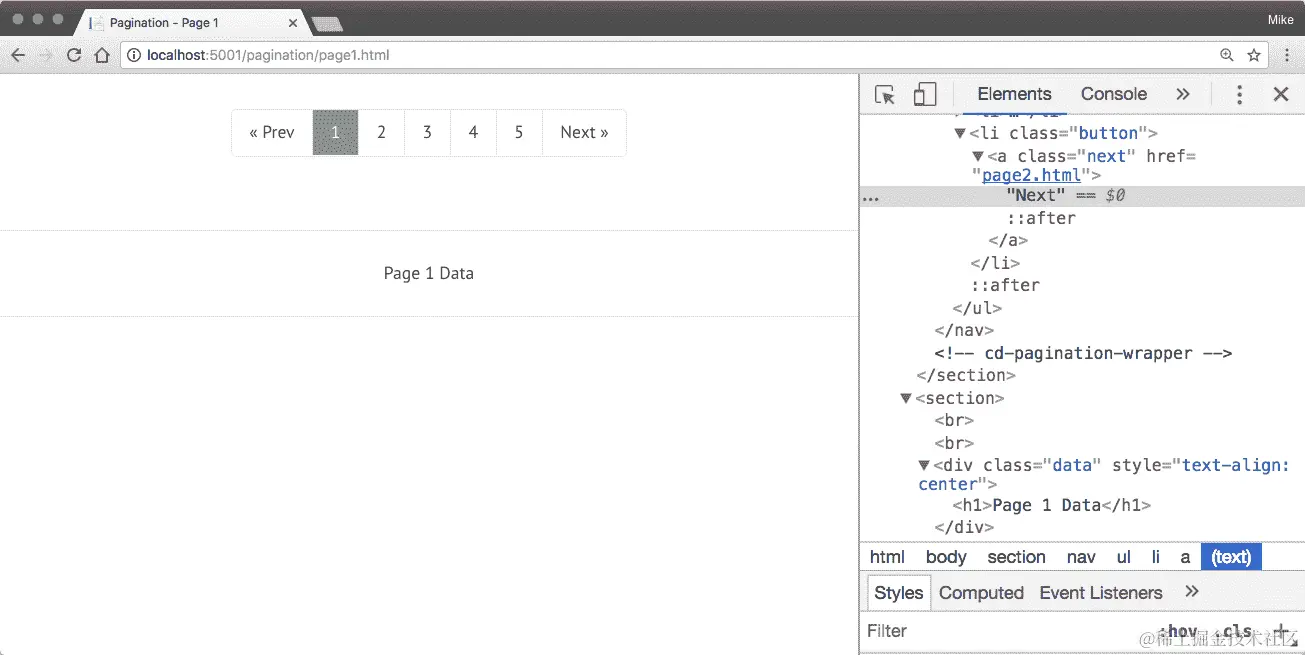Go to pagination page 2

(381, 132)
